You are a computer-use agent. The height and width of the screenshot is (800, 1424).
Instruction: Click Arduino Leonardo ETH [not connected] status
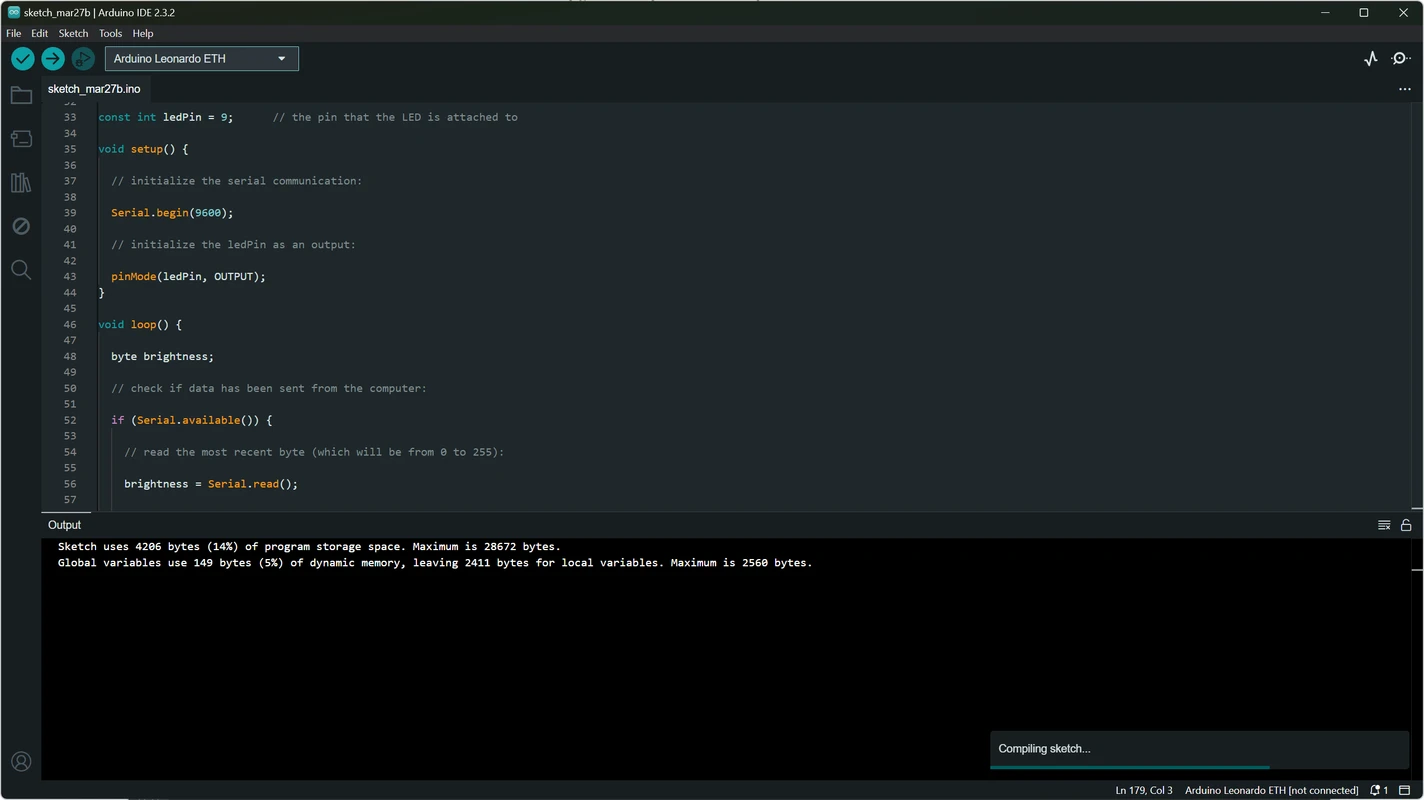tap(1271, 790)
